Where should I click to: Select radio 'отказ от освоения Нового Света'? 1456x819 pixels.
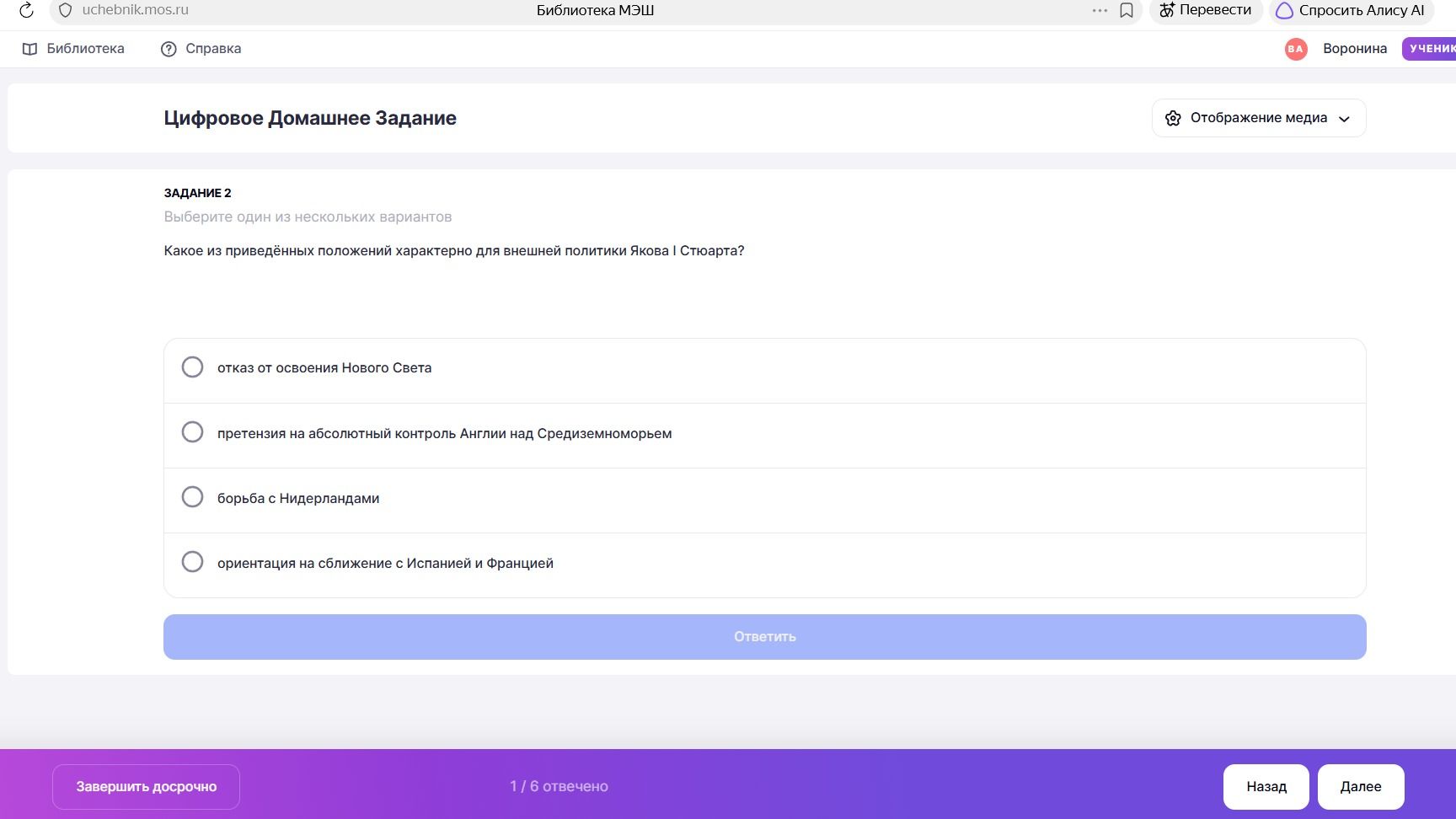tap(193, 367)
